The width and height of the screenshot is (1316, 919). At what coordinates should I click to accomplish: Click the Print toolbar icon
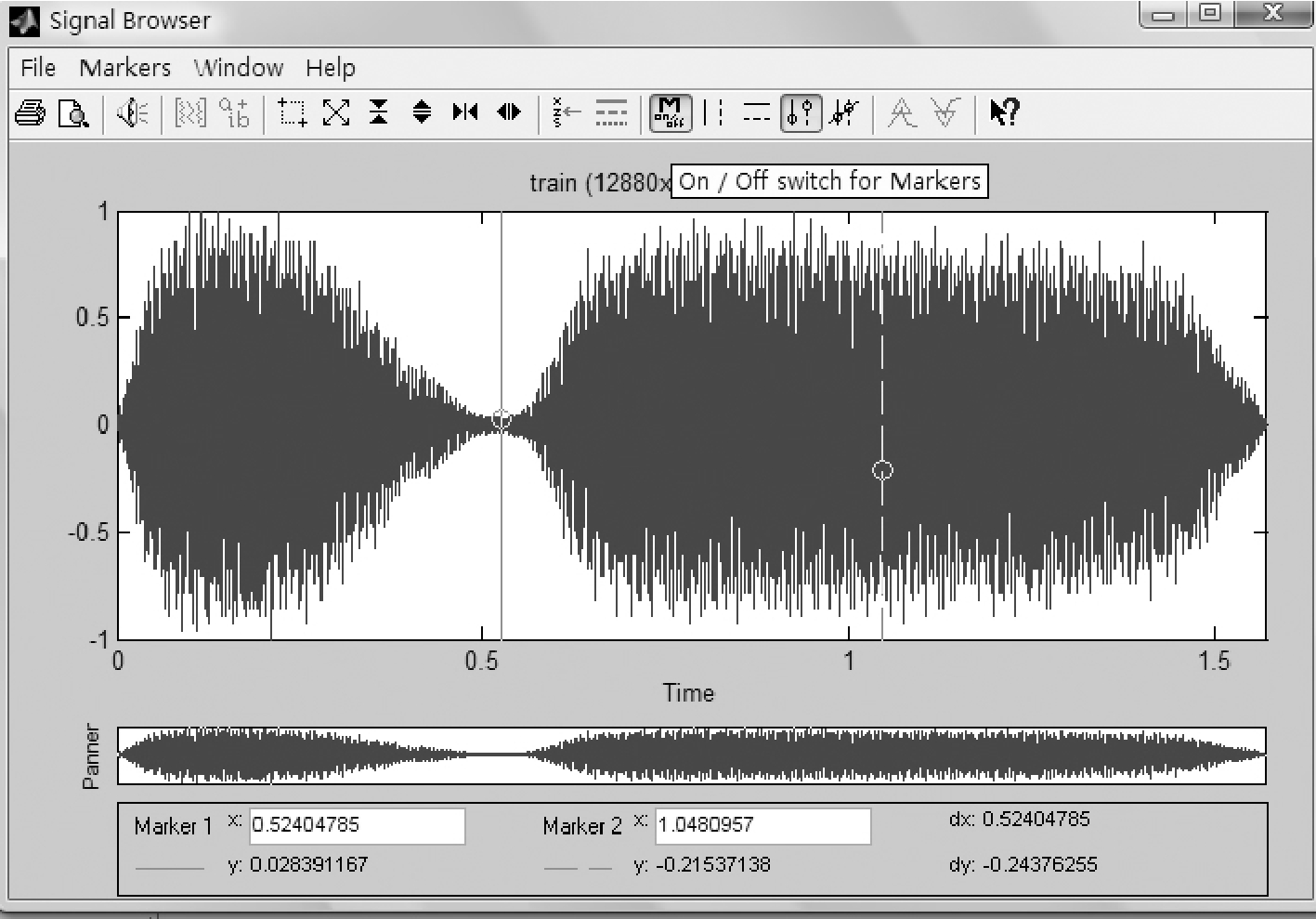(31, 113)
